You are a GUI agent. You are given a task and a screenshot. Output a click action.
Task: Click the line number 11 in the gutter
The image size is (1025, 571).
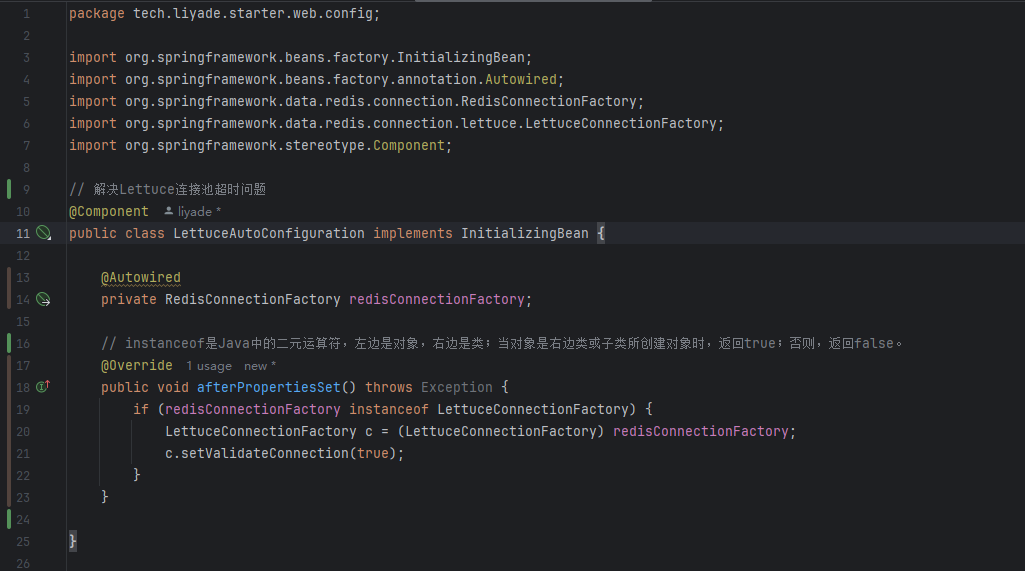coord(23,234)
